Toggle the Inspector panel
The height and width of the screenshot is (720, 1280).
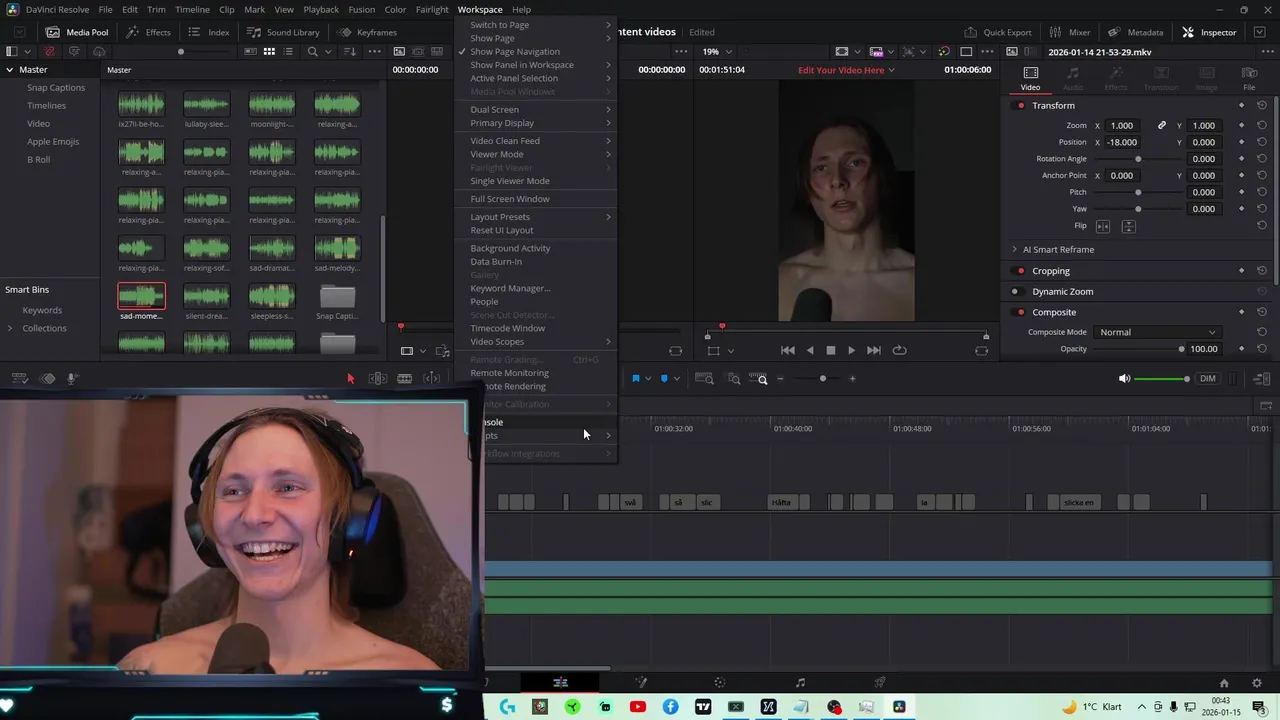pyautogui.click(x=1209, y=32)
